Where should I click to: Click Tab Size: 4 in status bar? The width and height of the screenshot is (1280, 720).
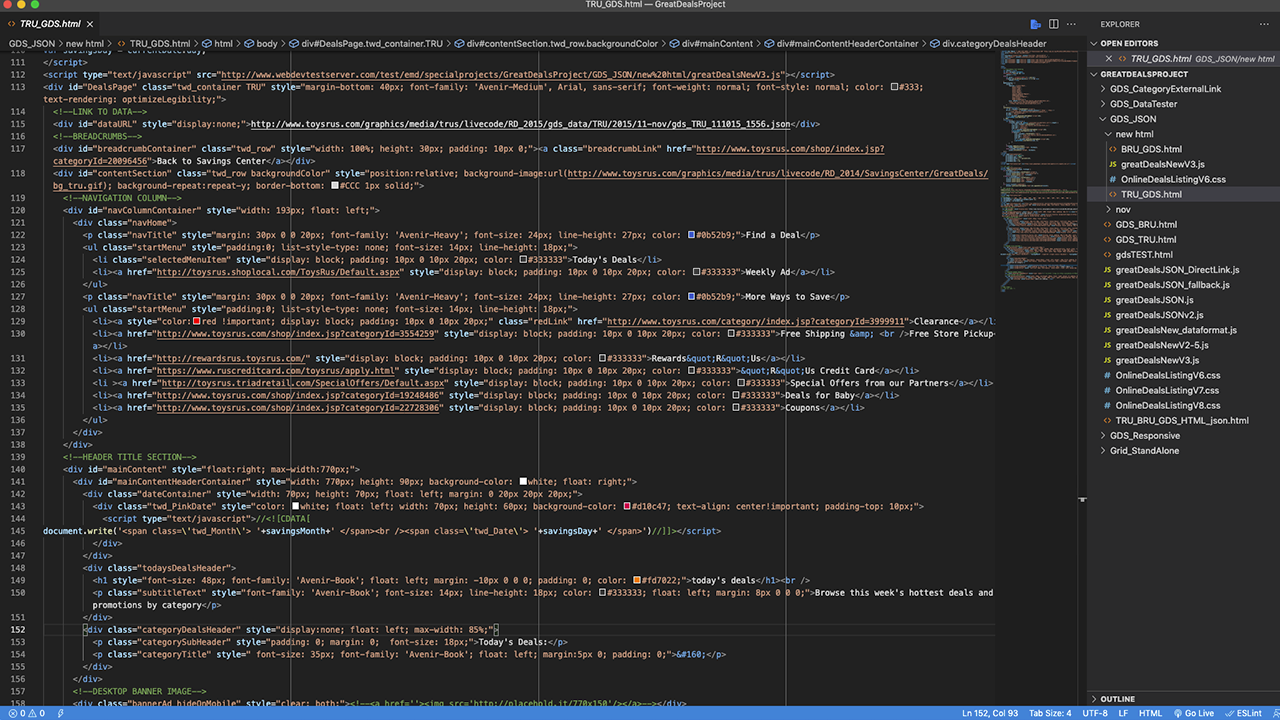click(x=1049, y=713)
